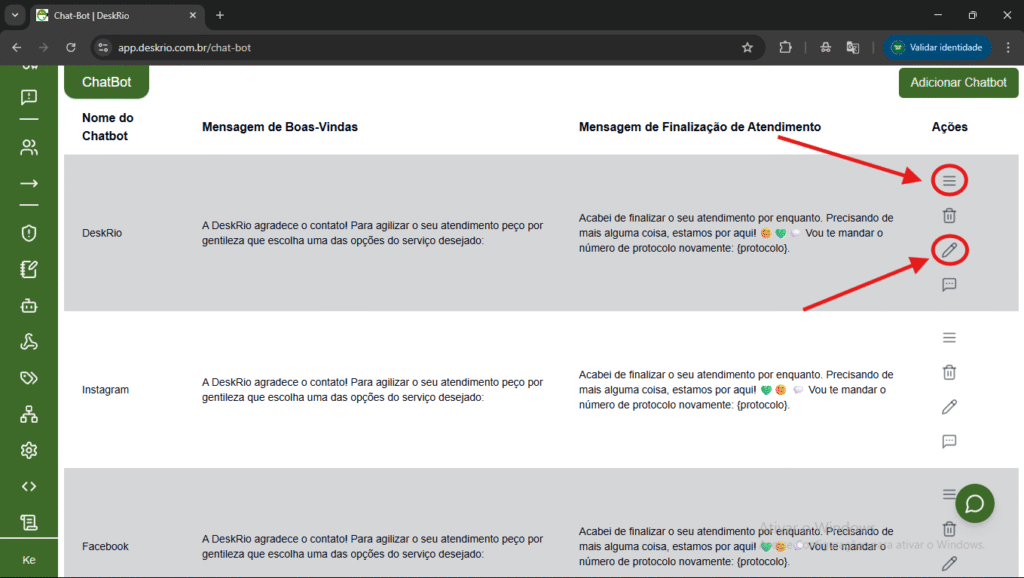Viewport: 1024px width, 578px height.
Task: Go forward to the next page
Action: tap(44, 48)
